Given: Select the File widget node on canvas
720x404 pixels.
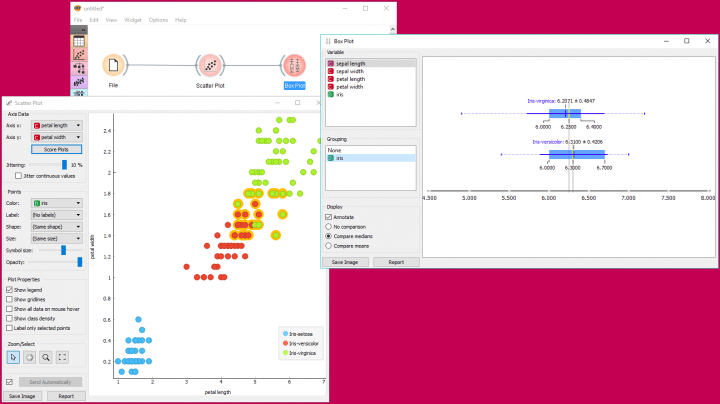Looking at the screenshot, I should [113, 65].
